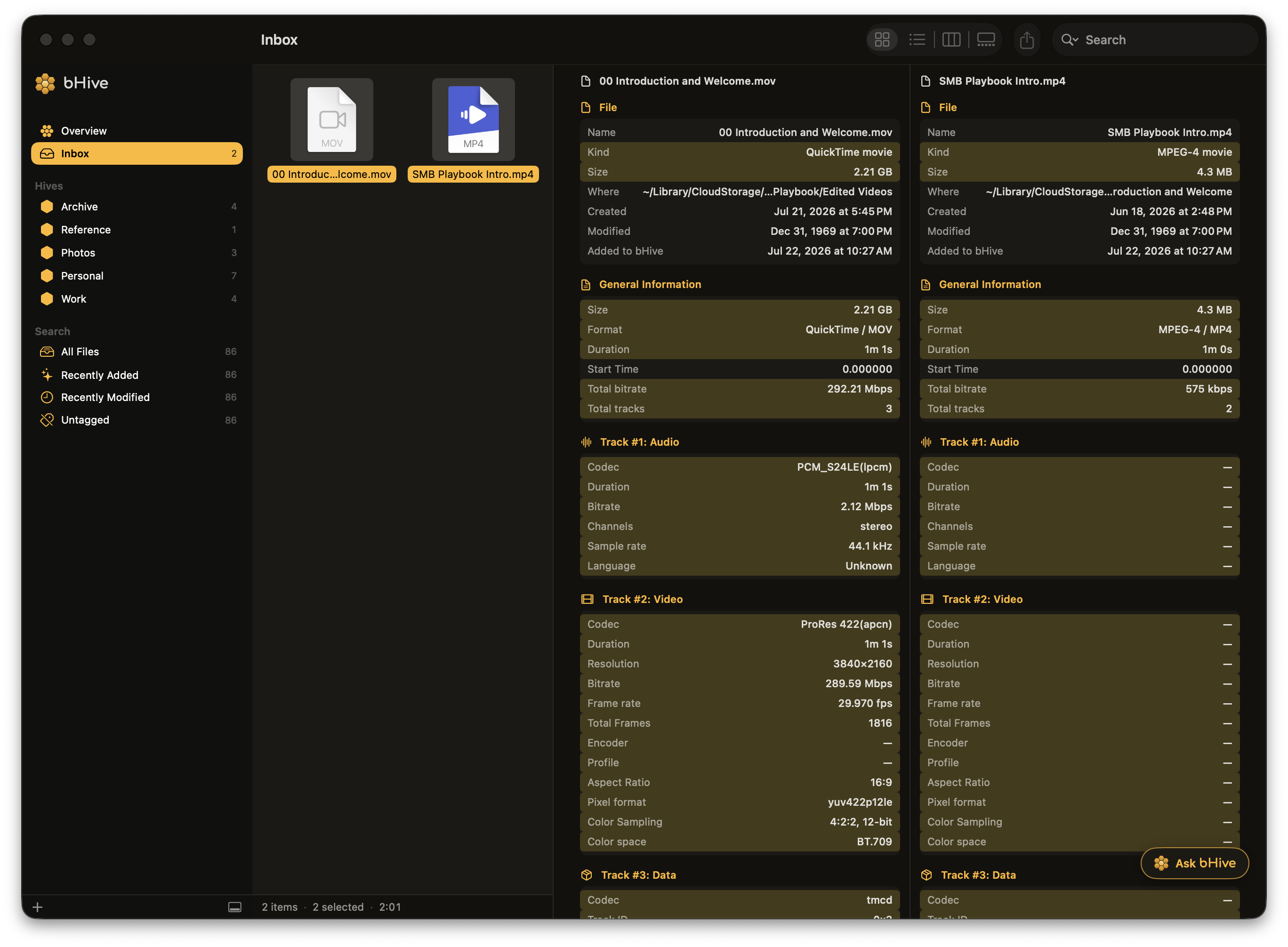The height and width of the screenshot is (947, 1288).
Task: Open the Archive hive
Action: (x=137, y=206)
